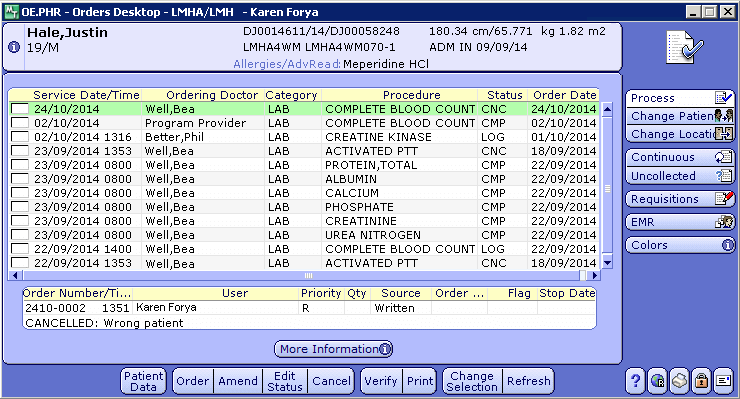Click the Stop Date column header
The image size is (740, 399).
point(567,293)
